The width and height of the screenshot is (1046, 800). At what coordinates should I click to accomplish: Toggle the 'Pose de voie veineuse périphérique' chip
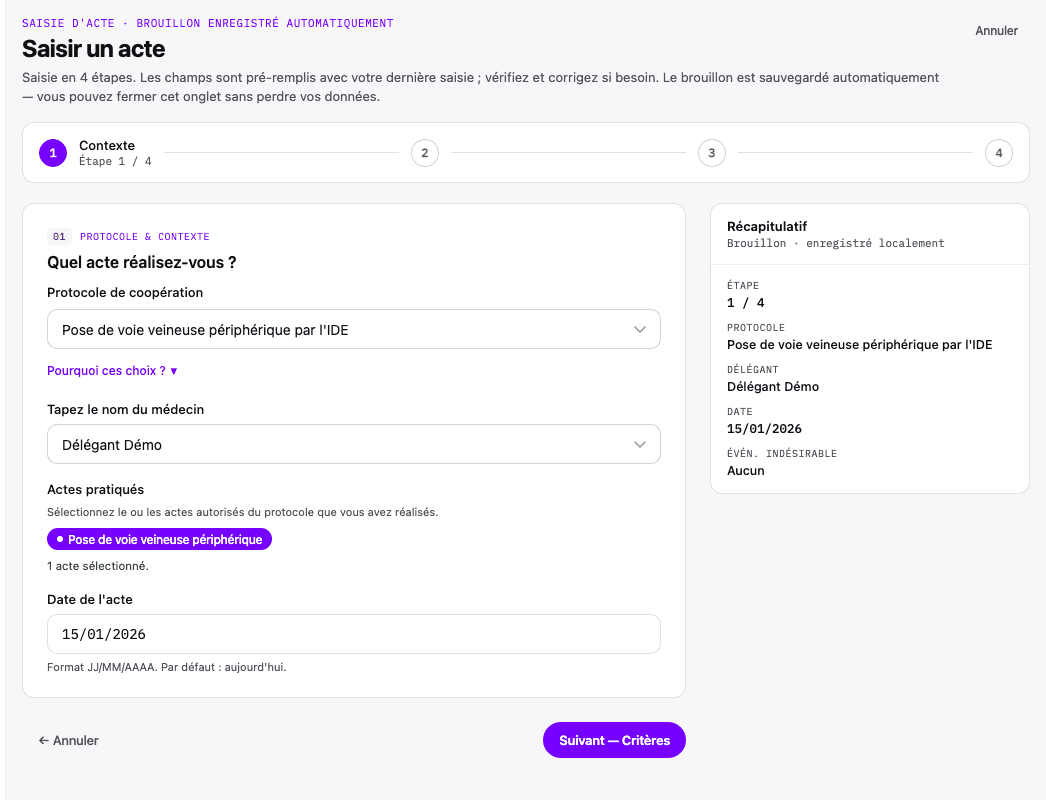tap(159, 539)
